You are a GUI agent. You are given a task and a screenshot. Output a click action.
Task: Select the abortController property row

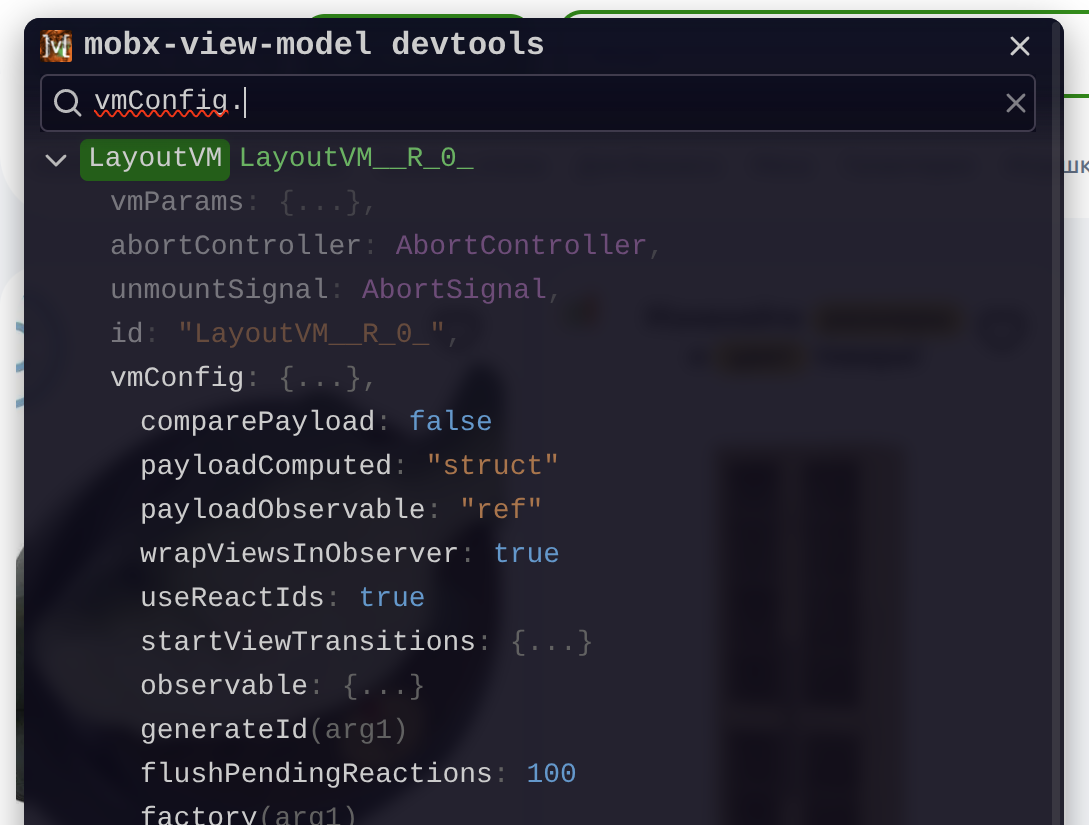[x=385, y=246]
